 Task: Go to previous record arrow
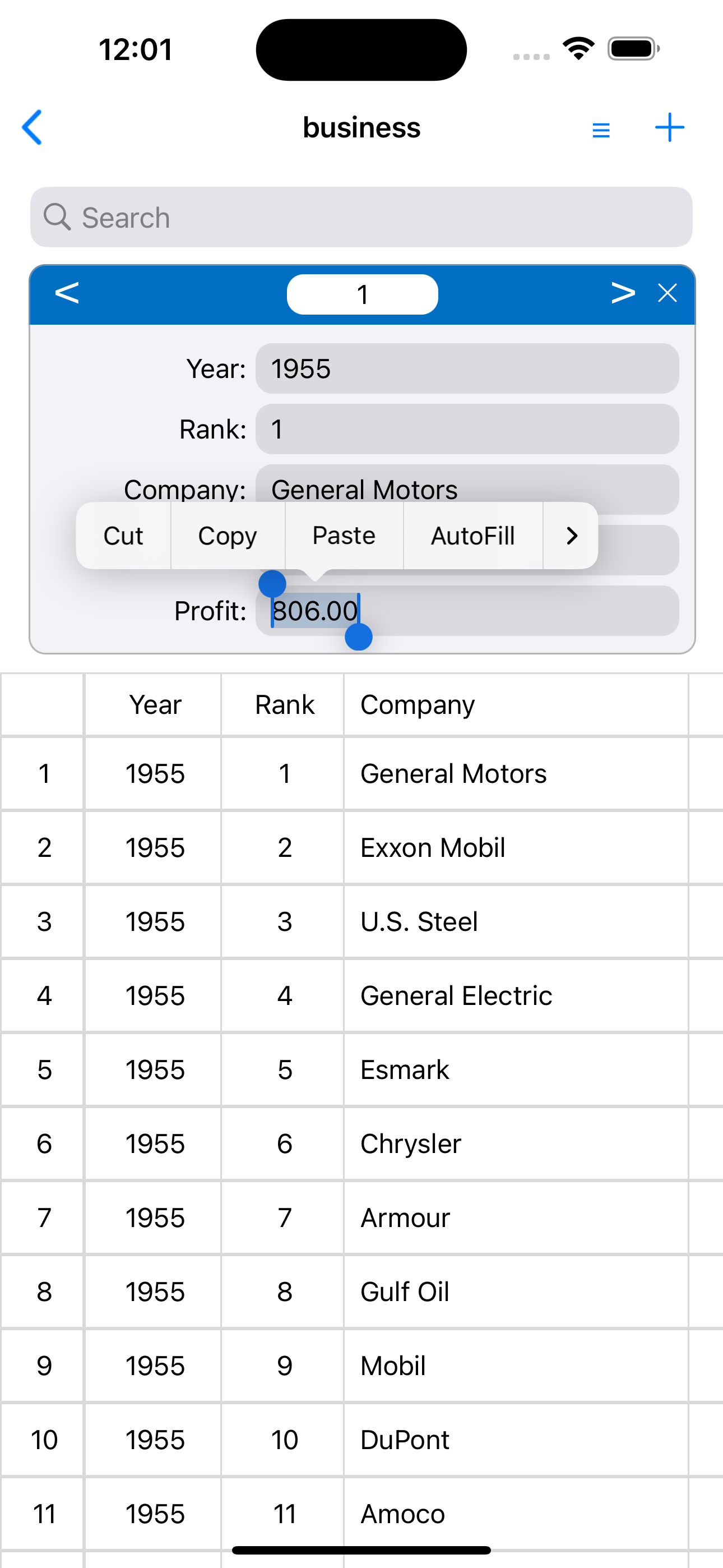67,293
